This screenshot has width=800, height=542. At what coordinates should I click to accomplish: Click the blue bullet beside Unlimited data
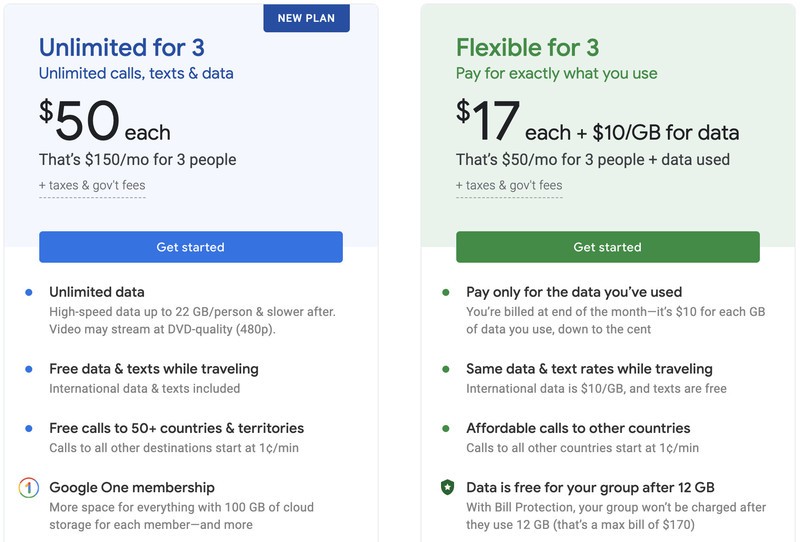coord(29,292)
